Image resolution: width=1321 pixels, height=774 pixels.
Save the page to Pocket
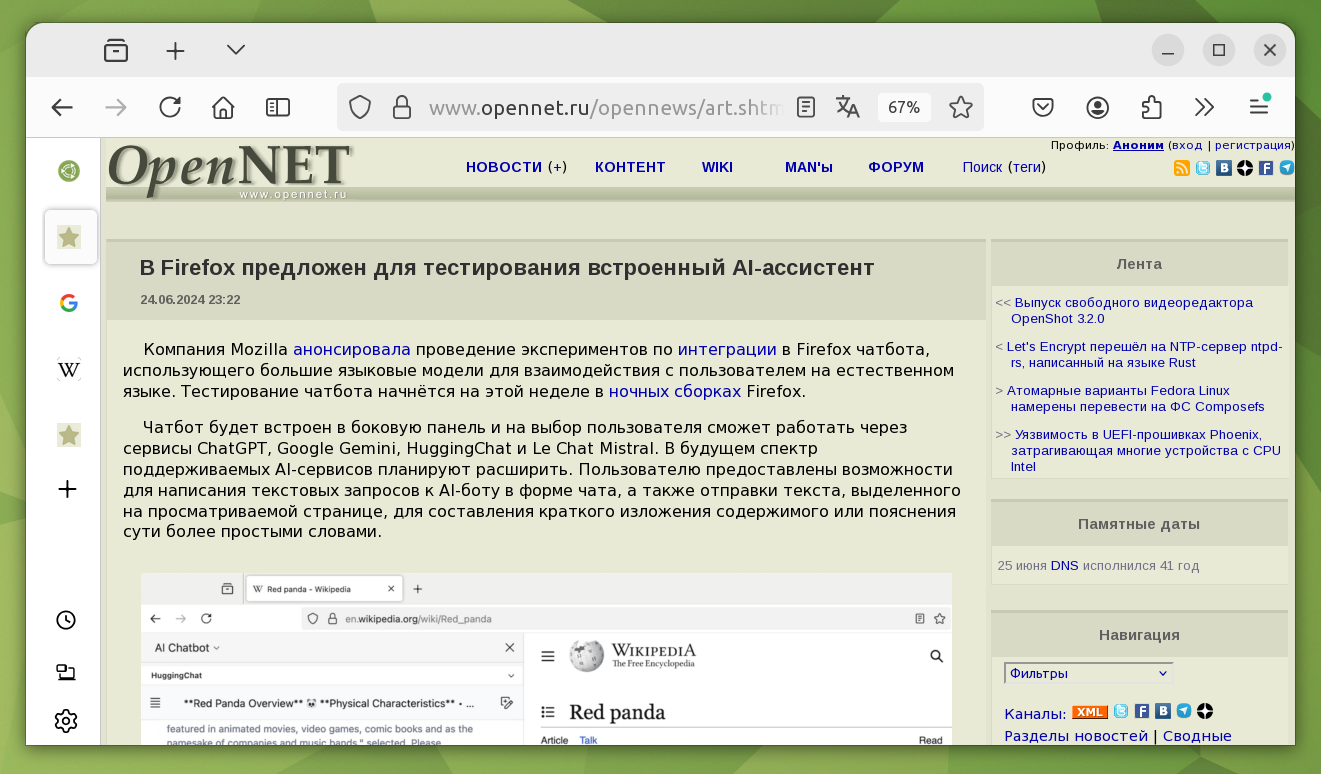[1043, 107]
